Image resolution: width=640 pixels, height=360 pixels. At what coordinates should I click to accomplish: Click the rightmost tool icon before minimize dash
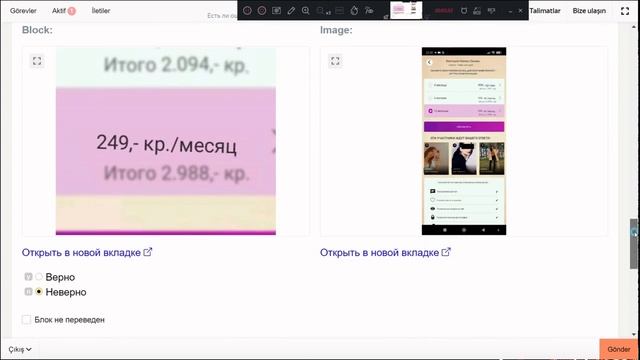(491, 11)
